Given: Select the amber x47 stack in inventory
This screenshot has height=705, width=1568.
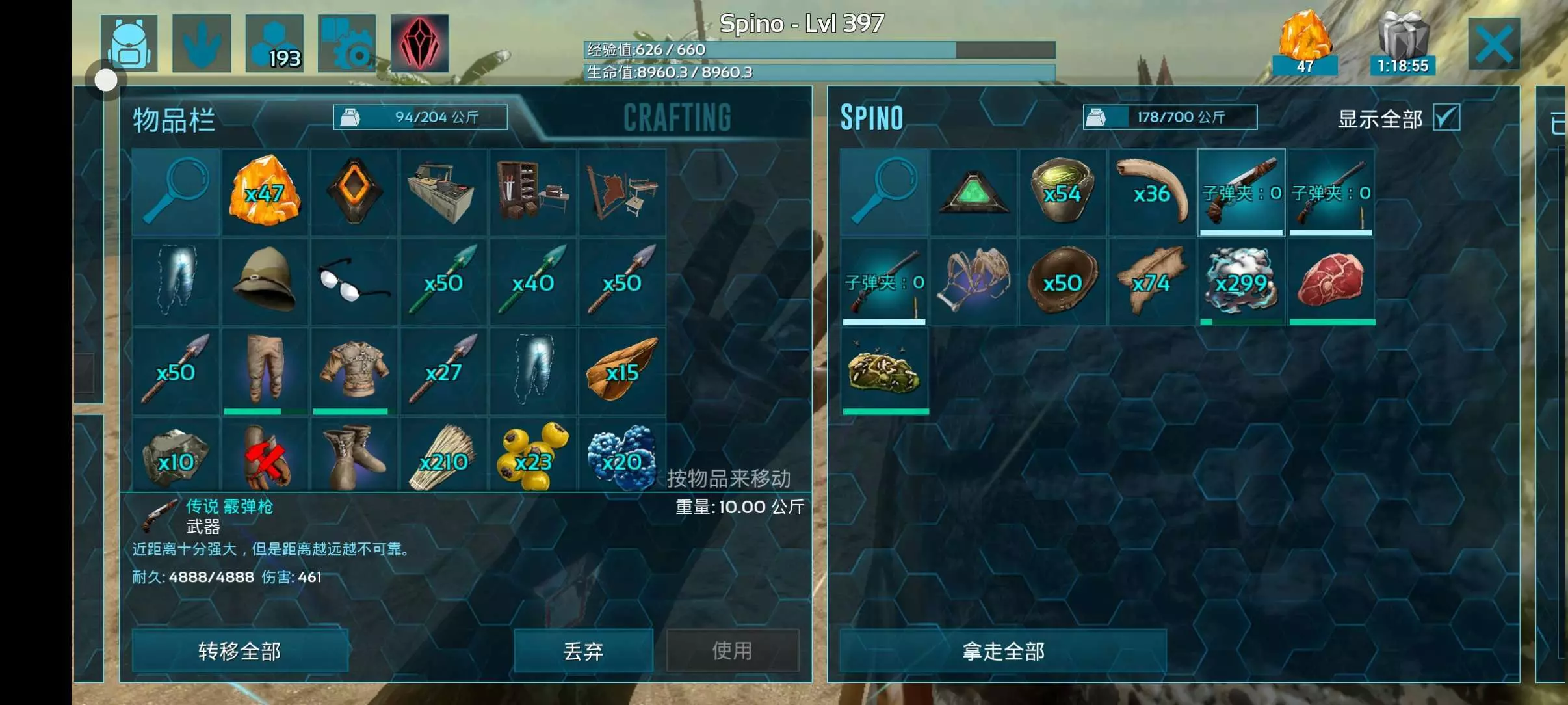Looking at the screenshot, I should pos(265,192).
